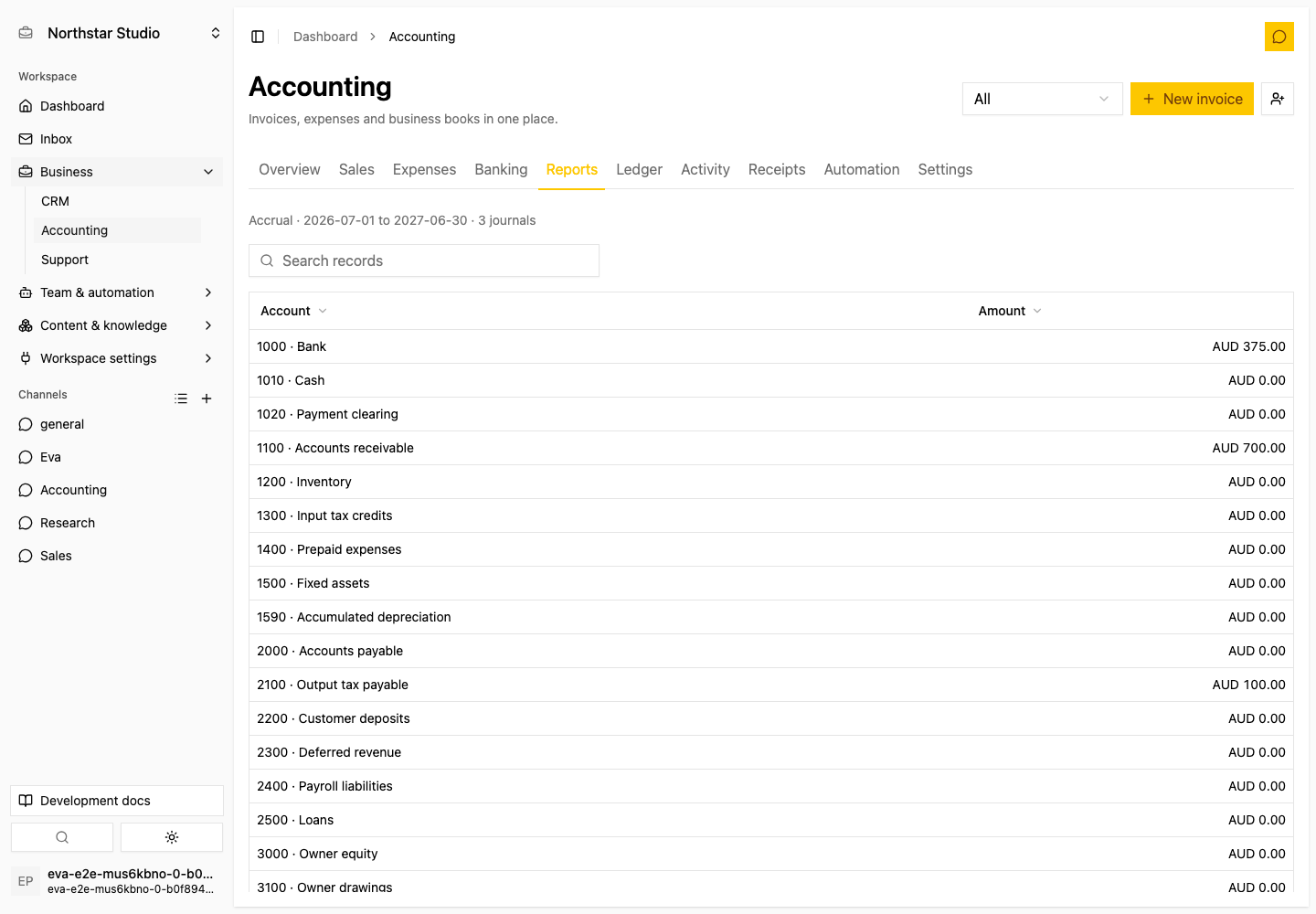This screenshot has height=914, width=1316.
Task: Click the Content & knowledge icon
Action: pyautogui.click(x=26, y=325)
